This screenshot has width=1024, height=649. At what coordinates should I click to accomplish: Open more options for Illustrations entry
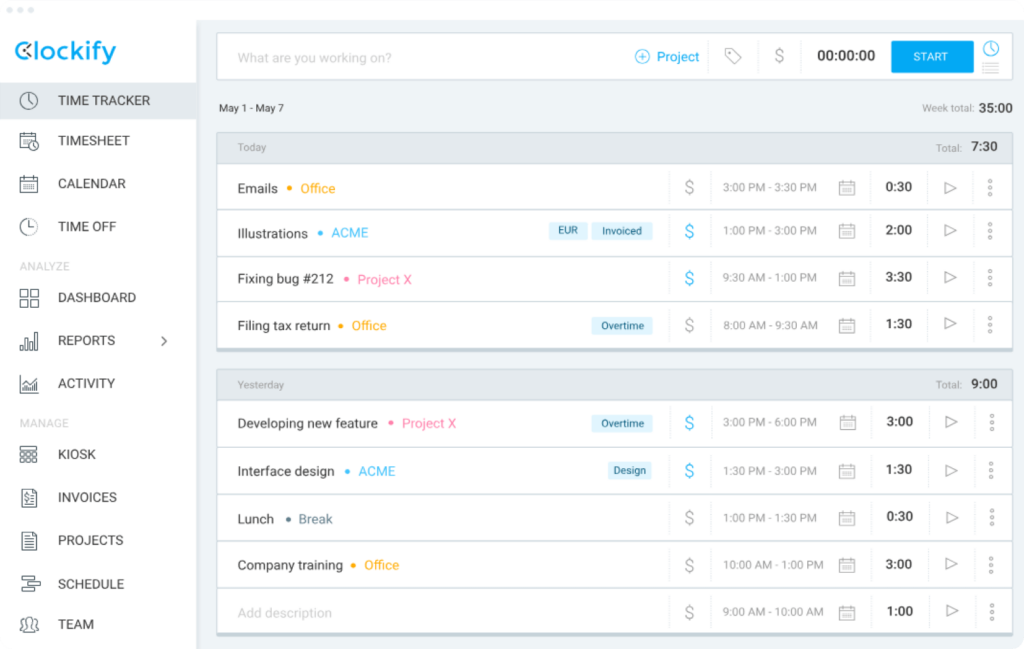click(x=990, y=230)
